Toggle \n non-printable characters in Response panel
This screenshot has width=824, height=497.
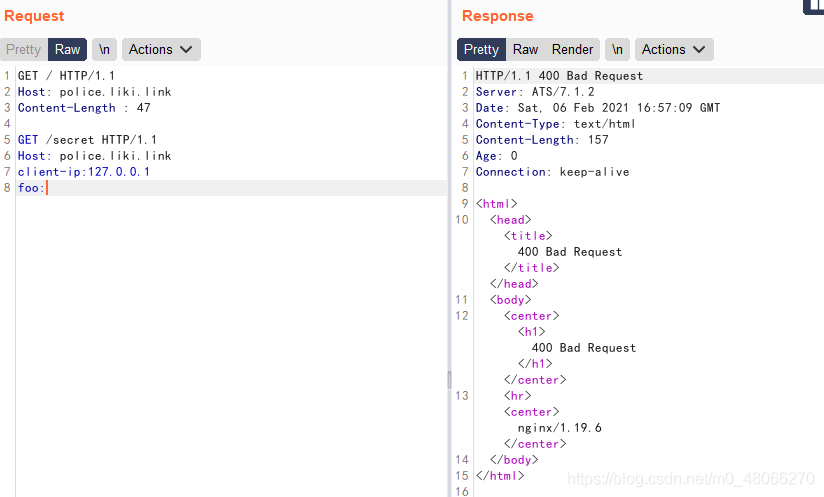[x=617, y=49]
